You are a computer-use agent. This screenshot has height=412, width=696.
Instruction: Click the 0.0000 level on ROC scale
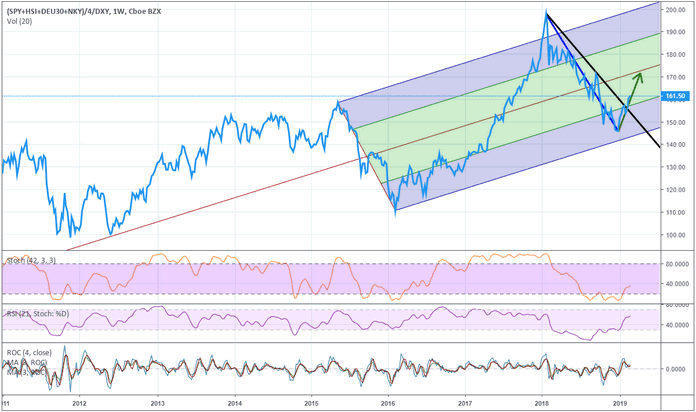[x=677, y=368]
